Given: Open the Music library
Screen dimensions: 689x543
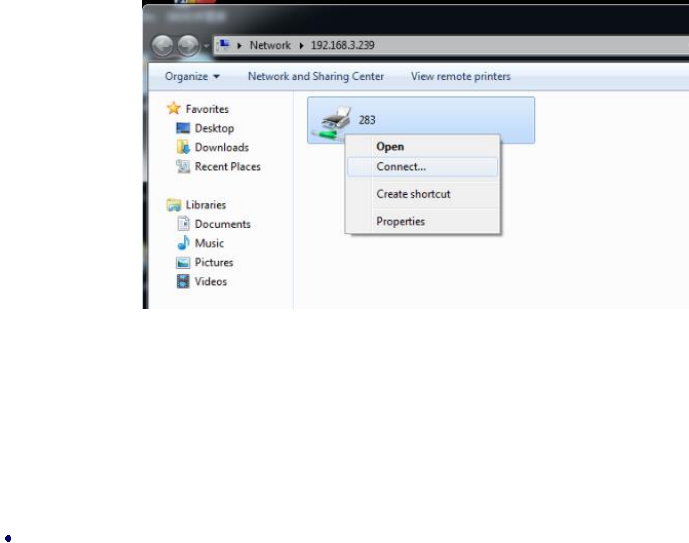Looking at the screenshot, I should click(209, 243).
